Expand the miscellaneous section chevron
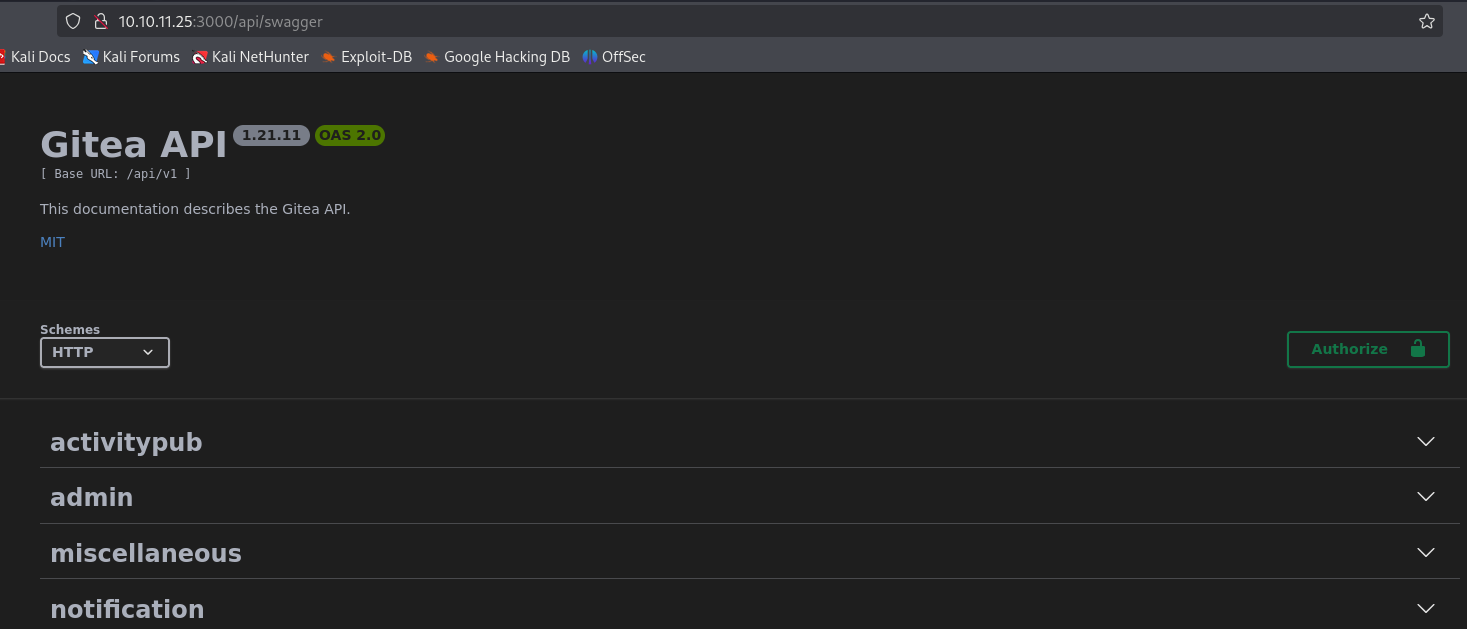 click(1426, 553)
